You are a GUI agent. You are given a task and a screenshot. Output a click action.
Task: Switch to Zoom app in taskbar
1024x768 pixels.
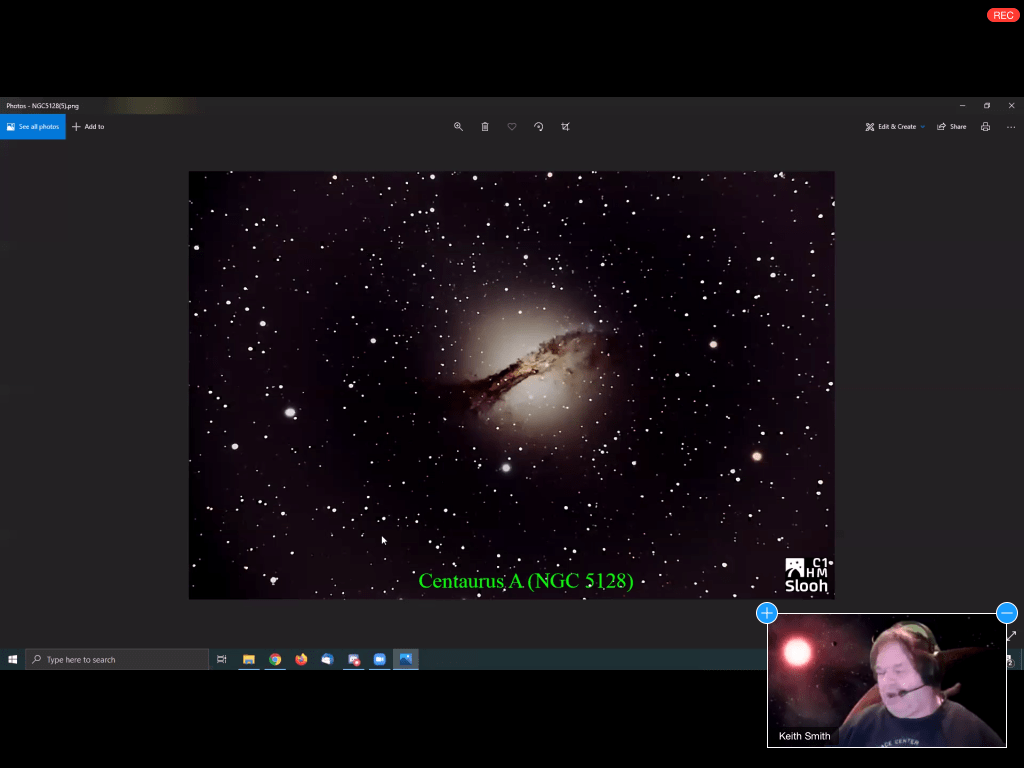pyautogui.click(x=380, y=660)
